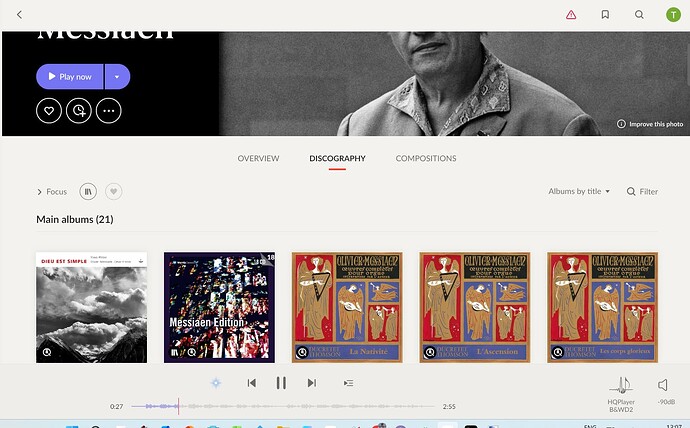This screenshot has width=690, height=428.
Task: Expand the Albums by title sort dropdown
Action: [x=579, y=191]
